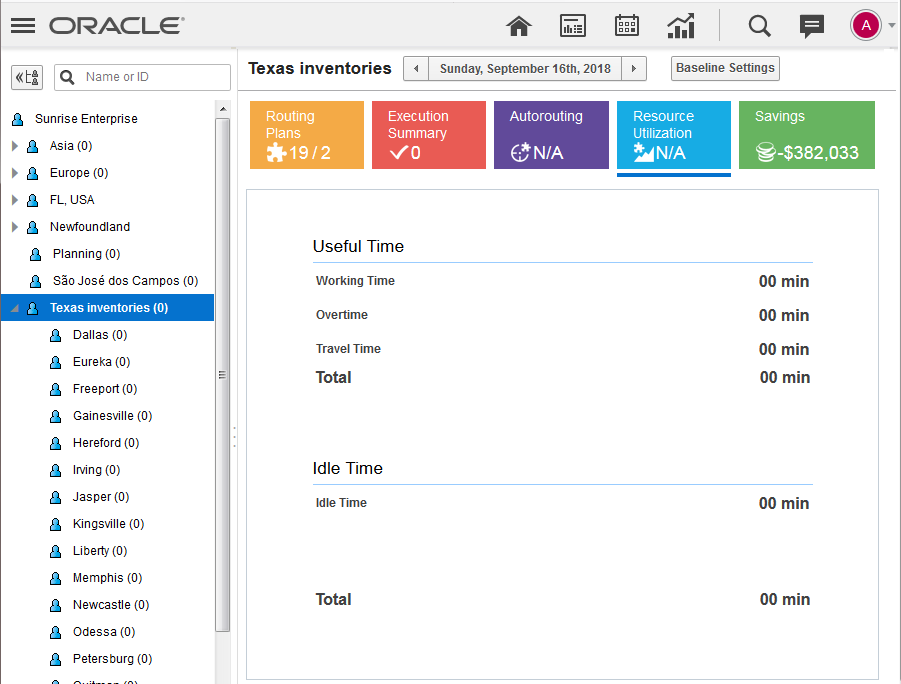Click the tree scrollbar up arrow
This screenshot has width=901, height=684.
click(223, 109)
